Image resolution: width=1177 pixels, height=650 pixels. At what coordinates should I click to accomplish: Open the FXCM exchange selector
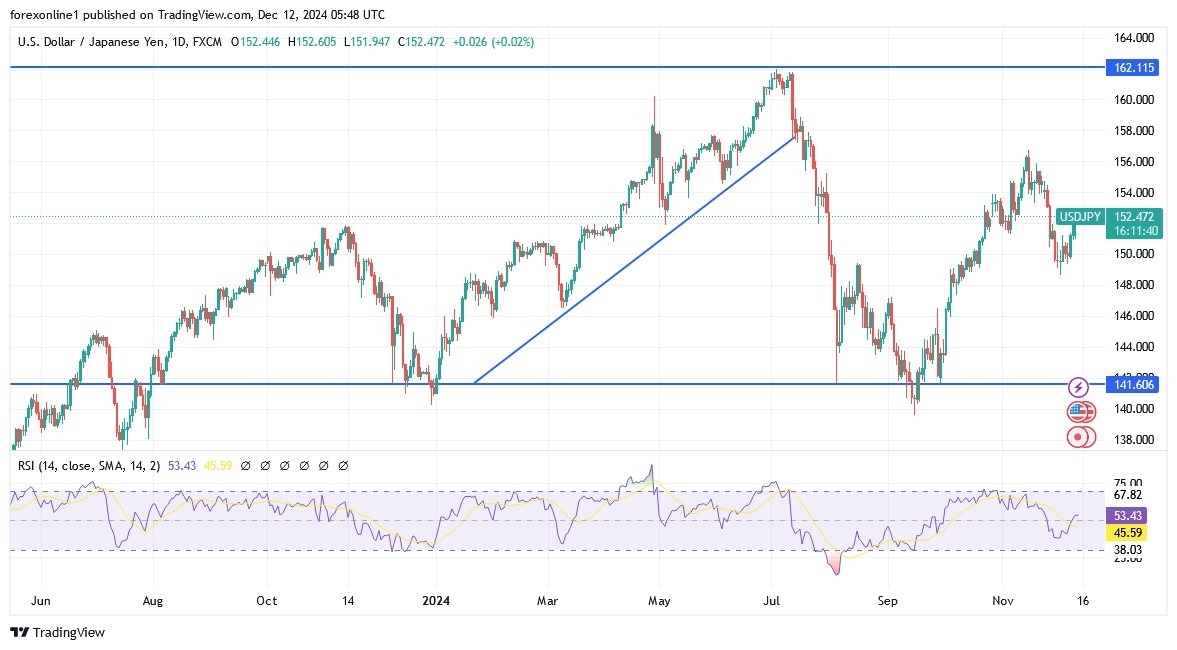[207, 42]
